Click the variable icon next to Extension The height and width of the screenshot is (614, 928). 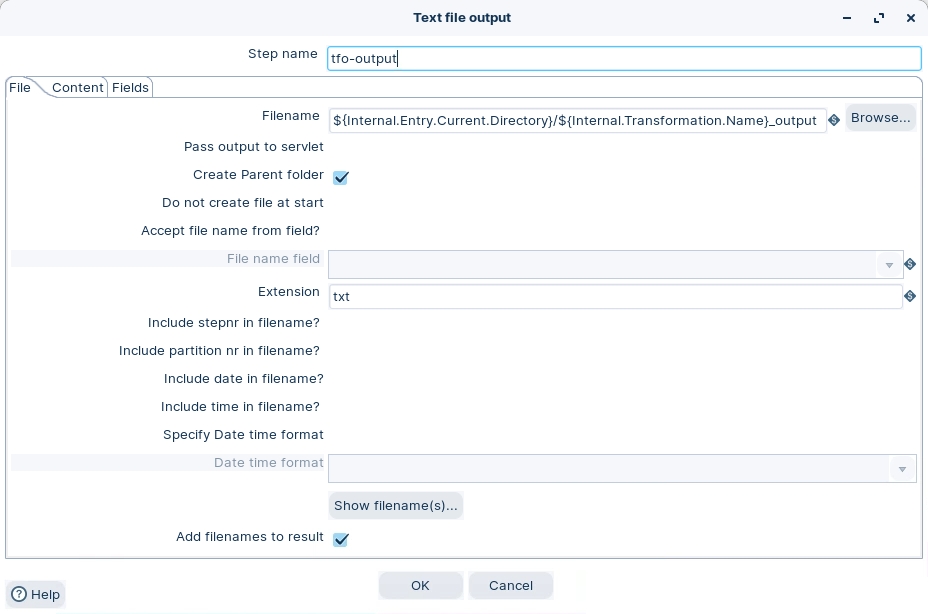coord(910,296)
